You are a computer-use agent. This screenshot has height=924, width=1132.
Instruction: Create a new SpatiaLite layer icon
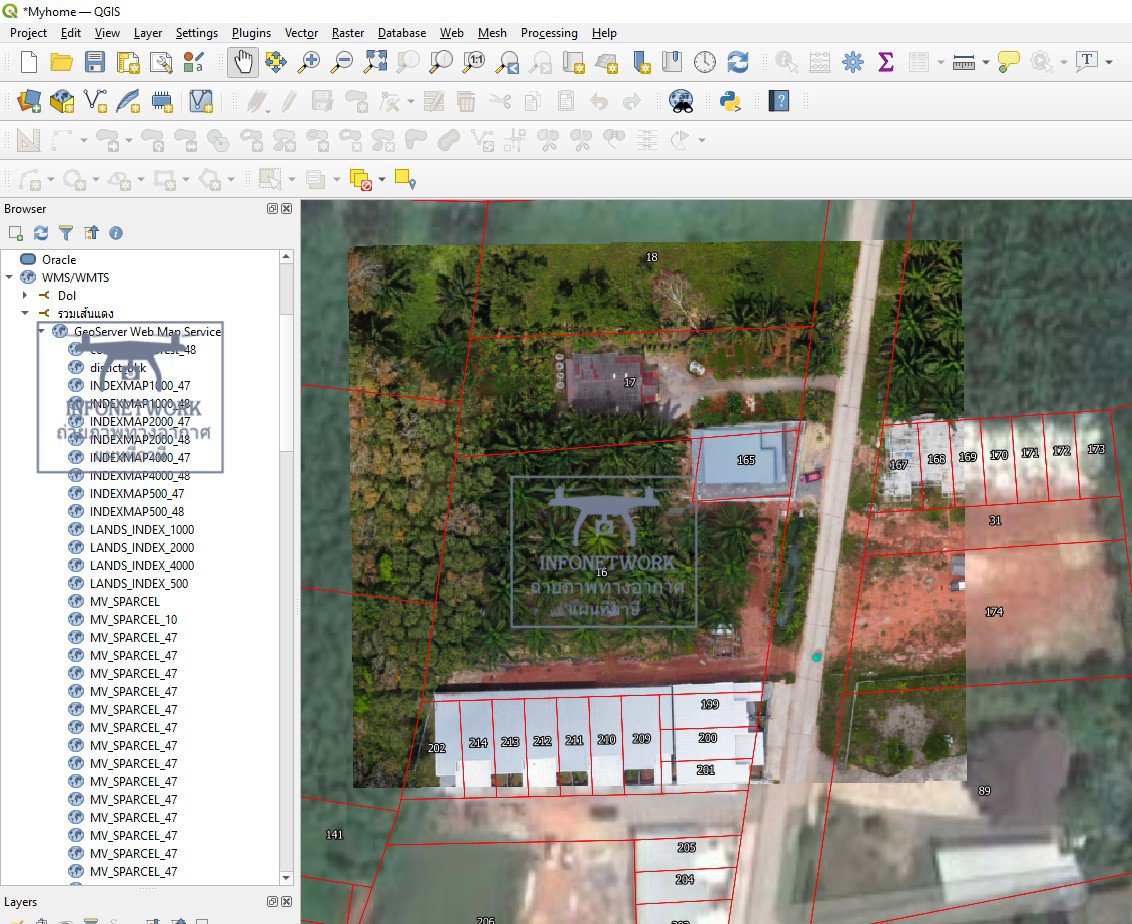point(129,101)
